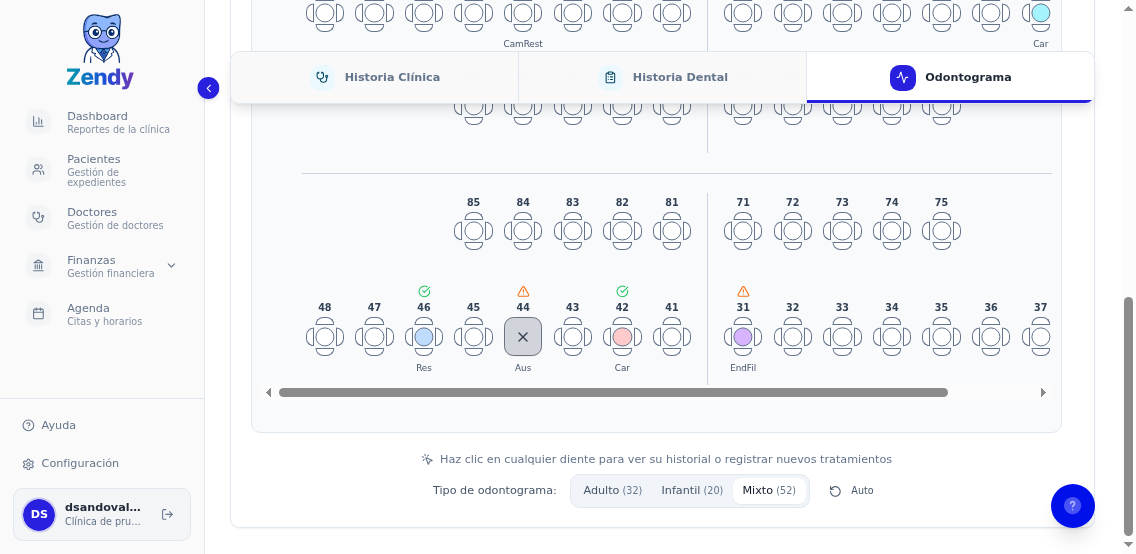Select primary tooth 81
1136x554 pixels.
point(672,231)
